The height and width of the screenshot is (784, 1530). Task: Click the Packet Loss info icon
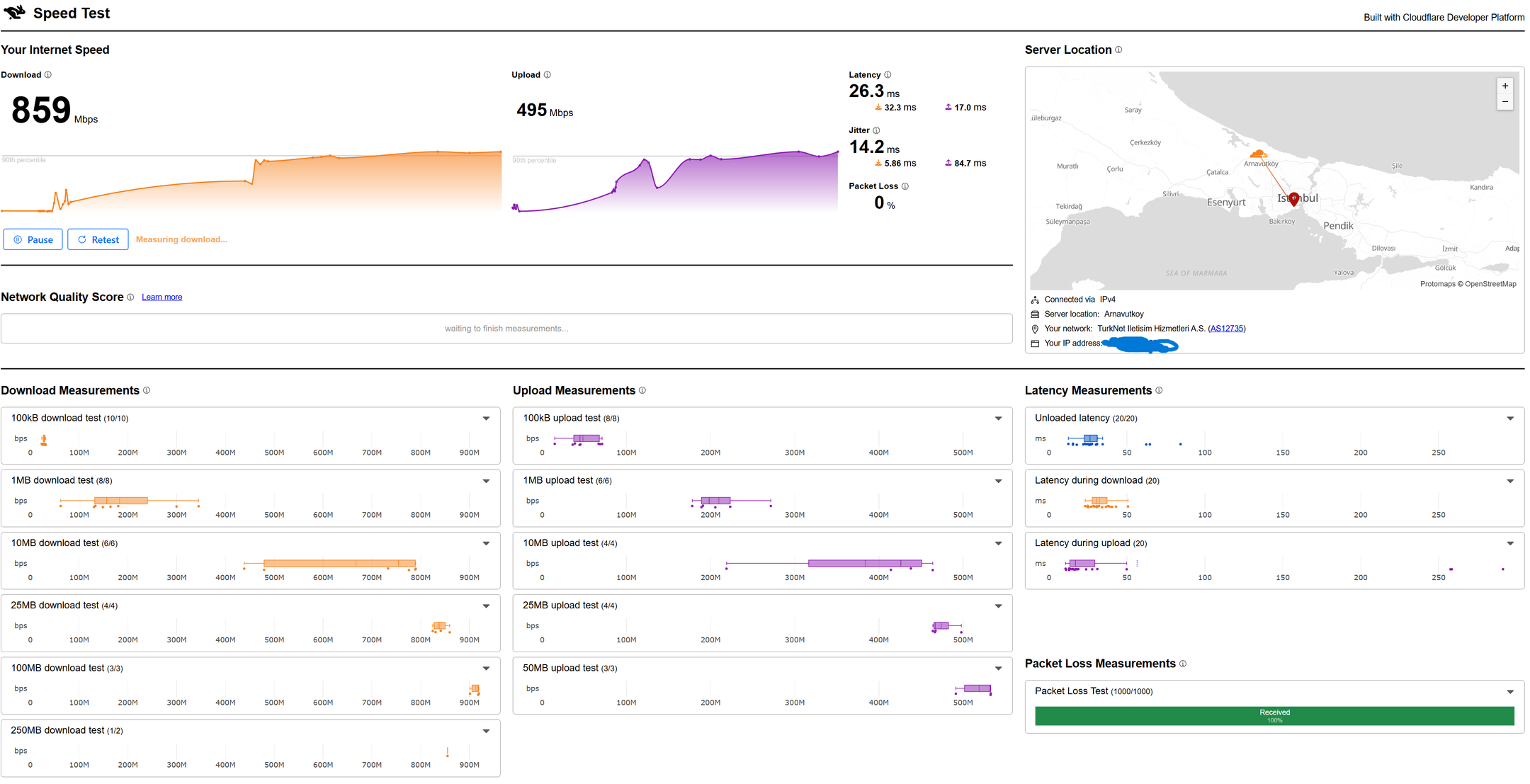[905, 186]
